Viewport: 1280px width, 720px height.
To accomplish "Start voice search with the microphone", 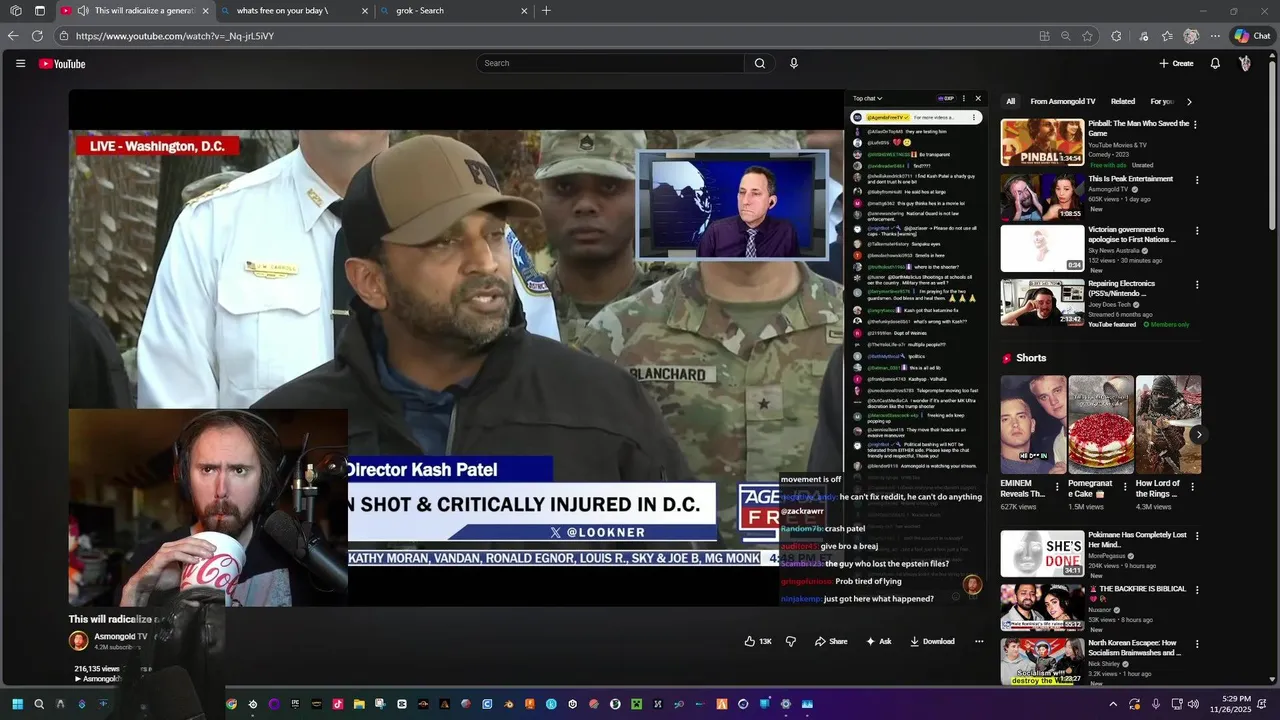I will pos(794,63).
